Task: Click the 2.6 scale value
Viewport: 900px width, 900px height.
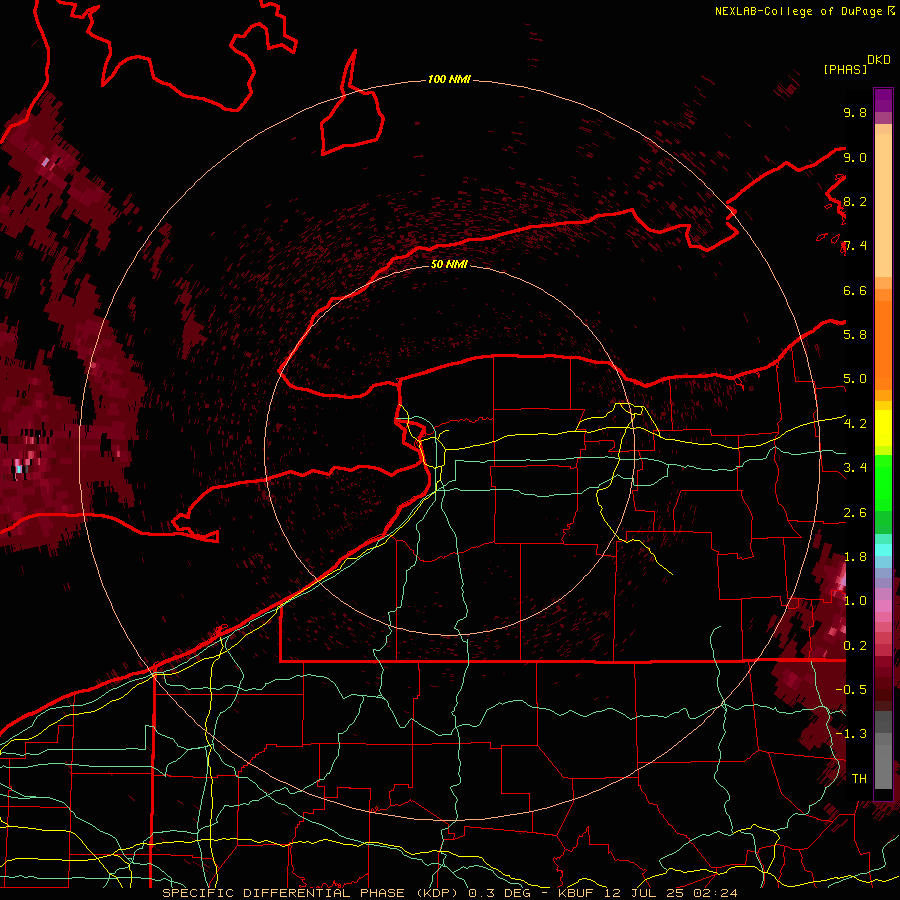Action: tap(855, 512)
